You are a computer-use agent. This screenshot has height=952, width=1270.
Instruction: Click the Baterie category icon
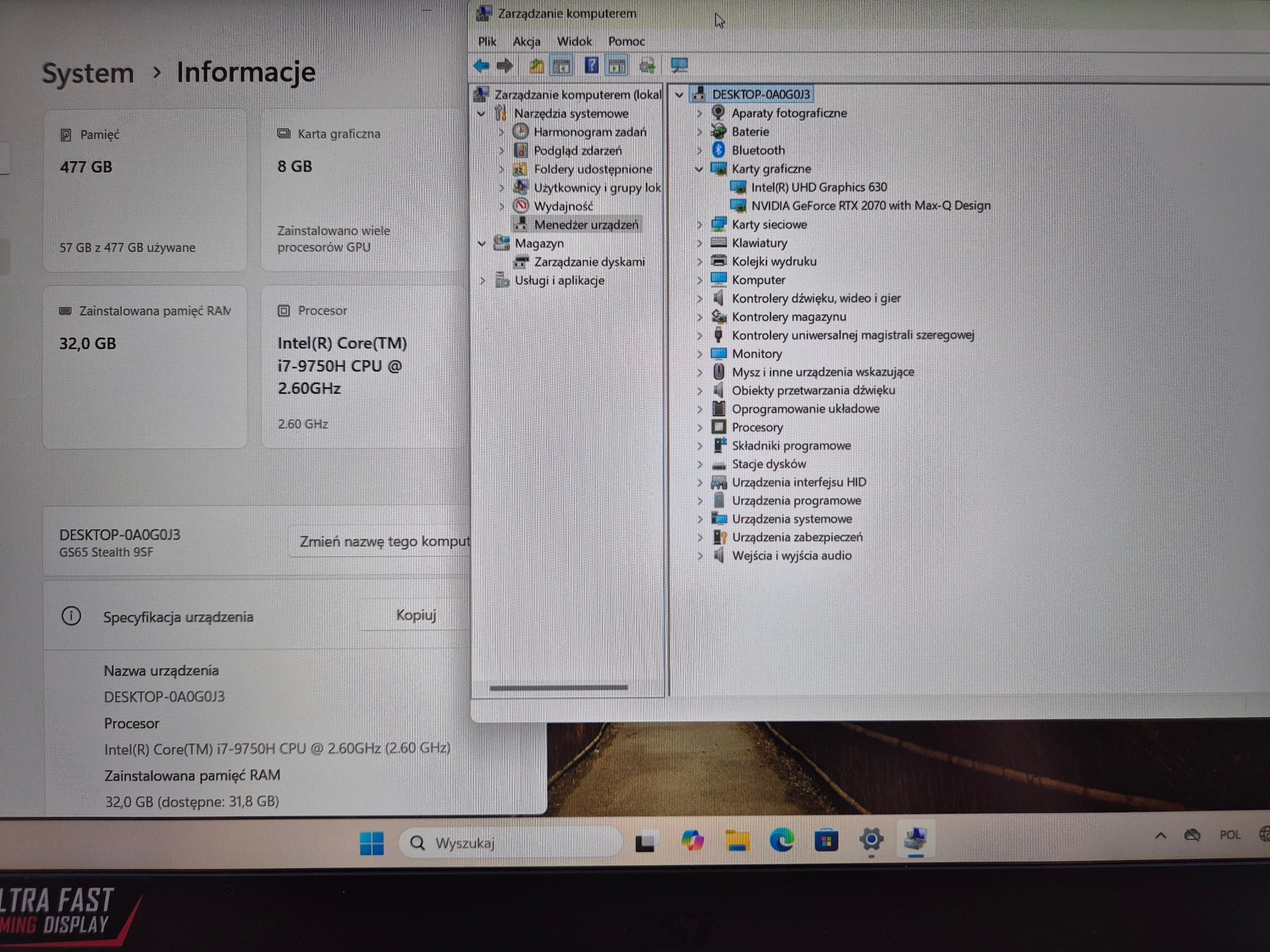click(x=718, y=131)
